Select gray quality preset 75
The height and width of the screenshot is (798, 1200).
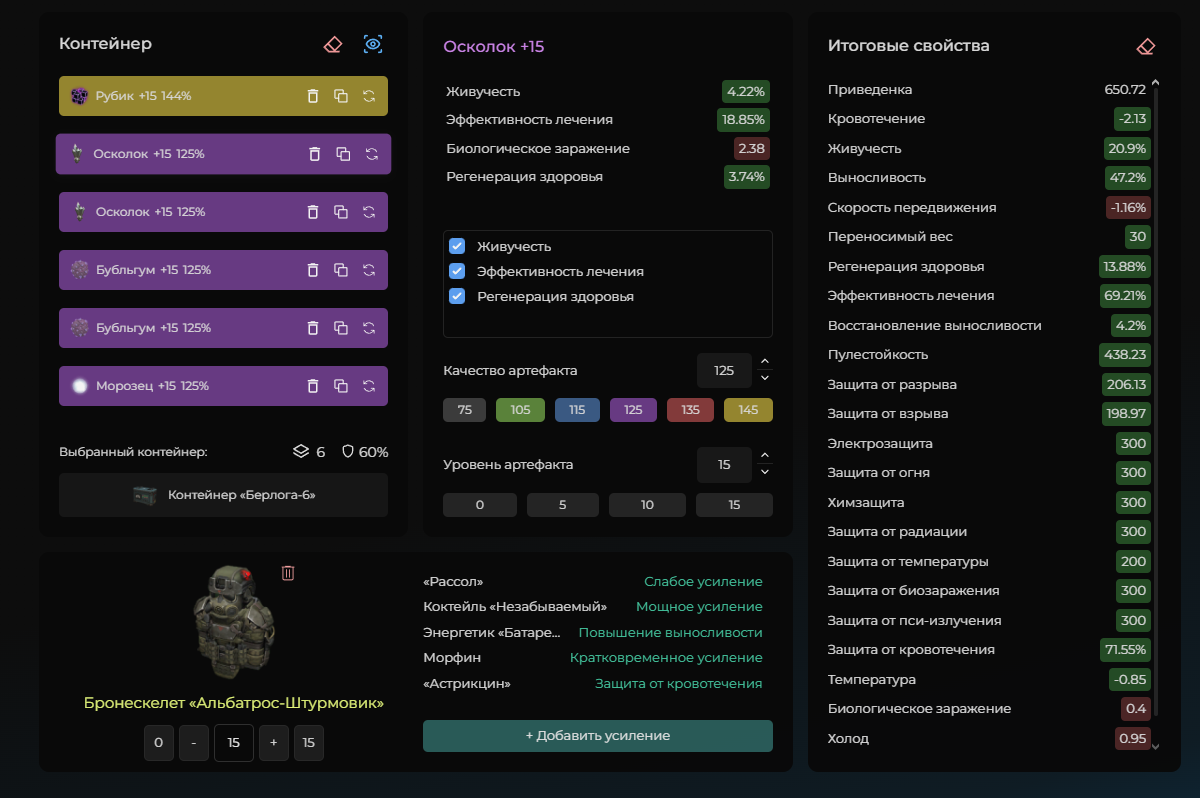(x=464, y=410)
